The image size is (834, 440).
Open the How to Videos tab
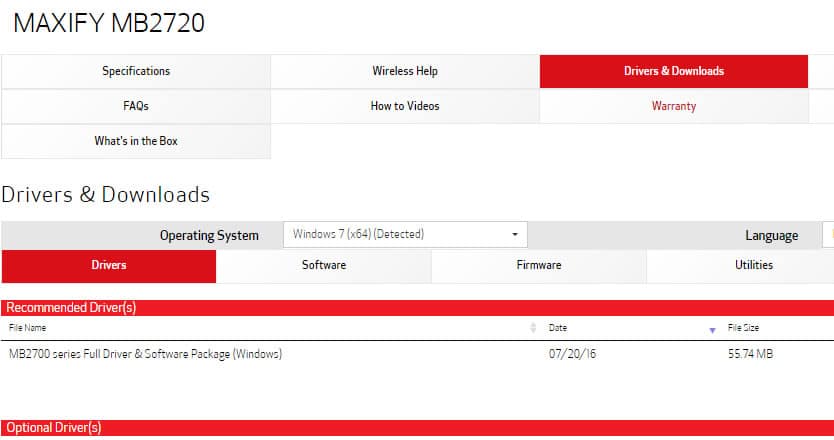[405, 106]
